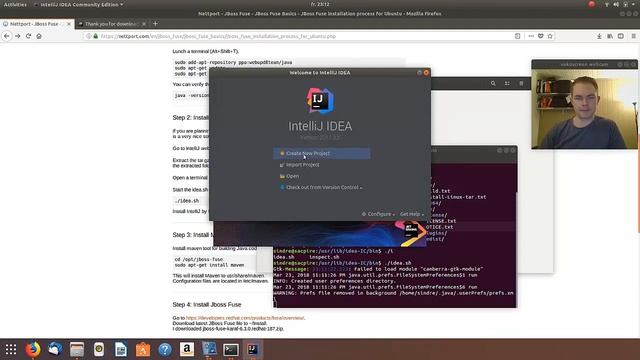The height and width of the screenshot is (360, 640).
Task: Click the green padlock in address bar
Action: [96, 36]
